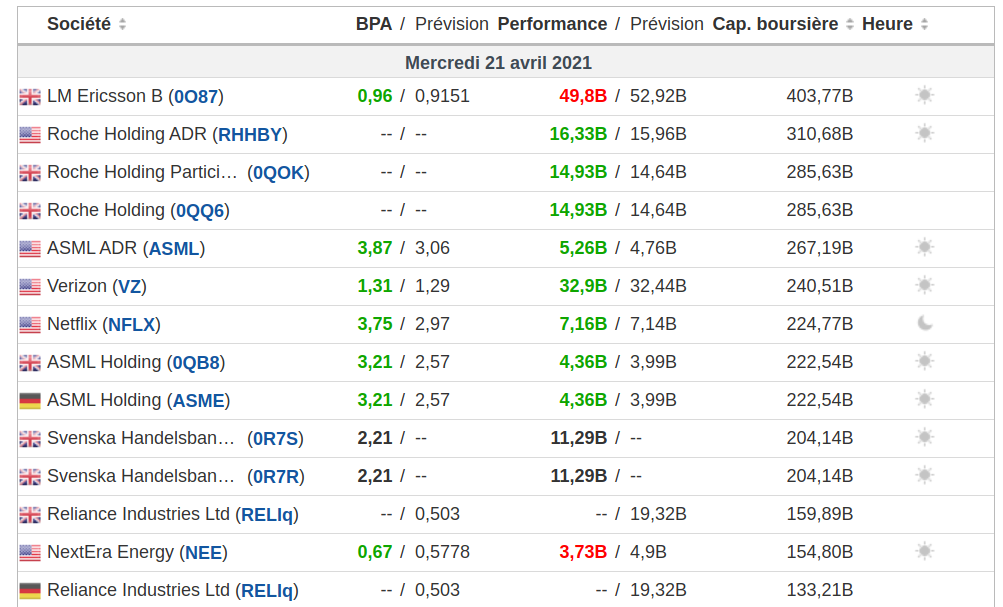Click the VZ ticker link
The image size is (1003, 607).
pyautogui.click(x=129, y=287)
